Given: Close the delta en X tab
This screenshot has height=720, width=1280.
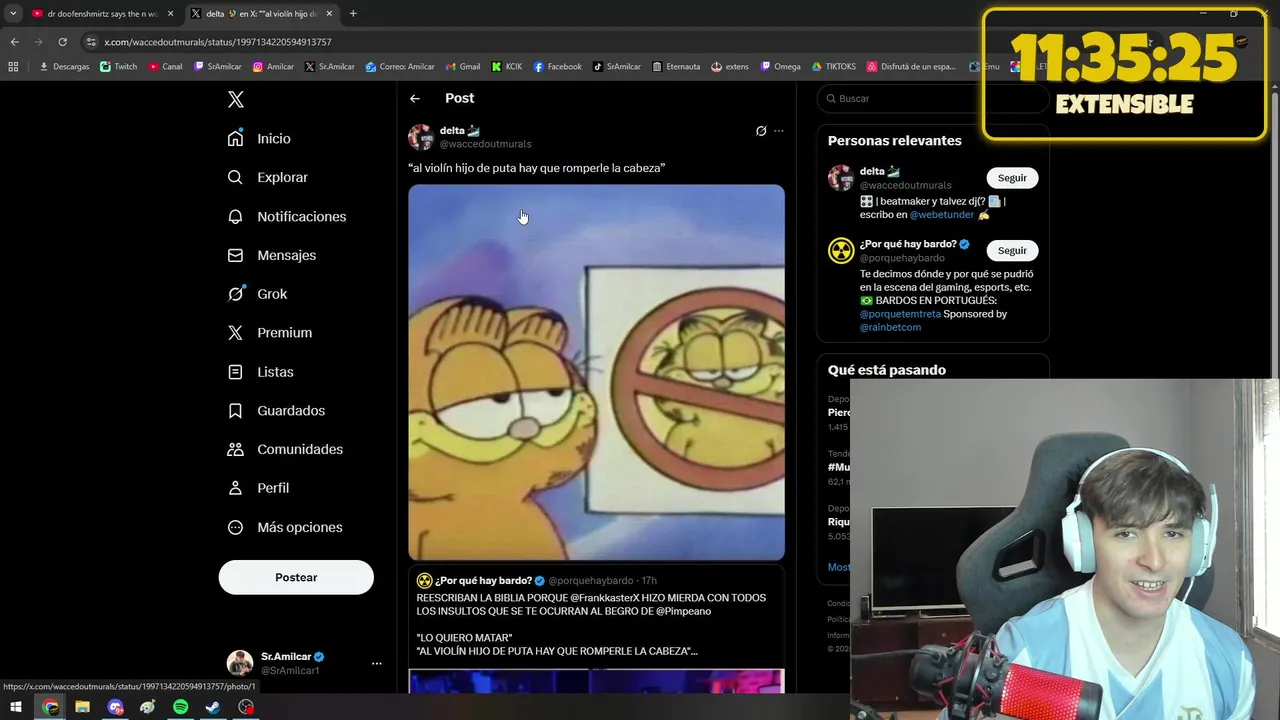Looking at the screenshot, I should pyautogui.click(x=329, y=14).
